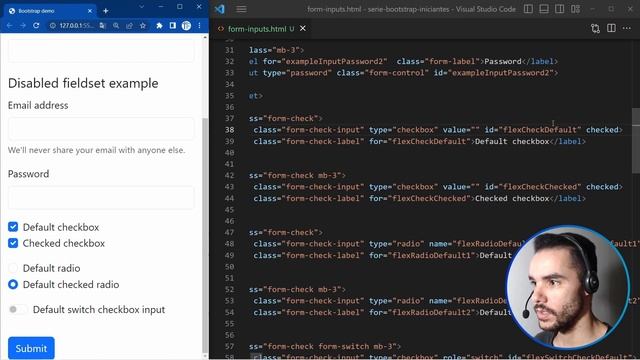
Task: Close the form-inputs.html editor tab
Action: [303, 29]
